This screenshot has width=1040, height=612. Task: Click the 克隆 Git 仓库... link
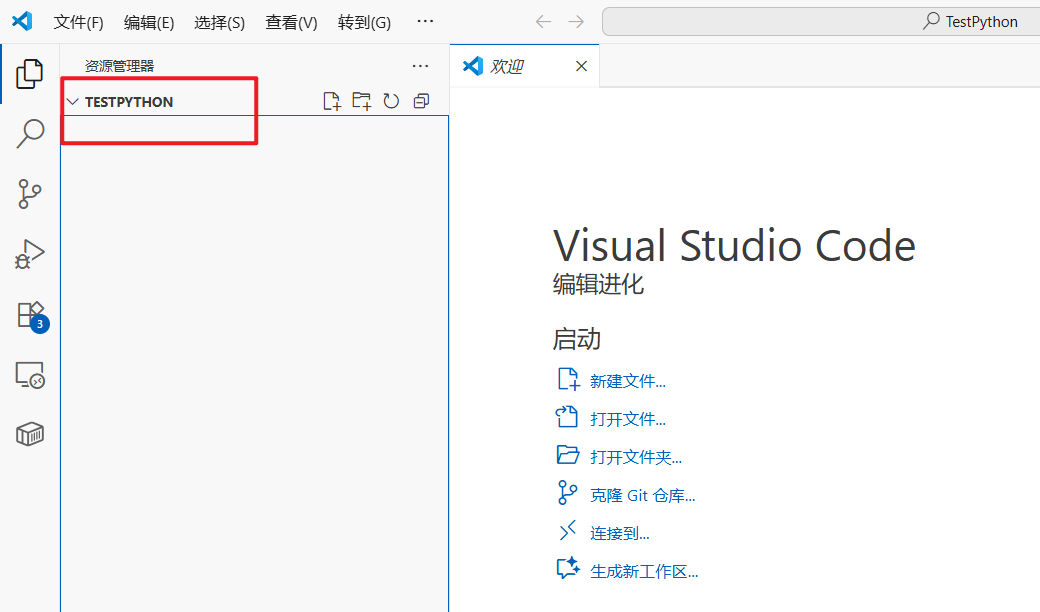point(642,495)
